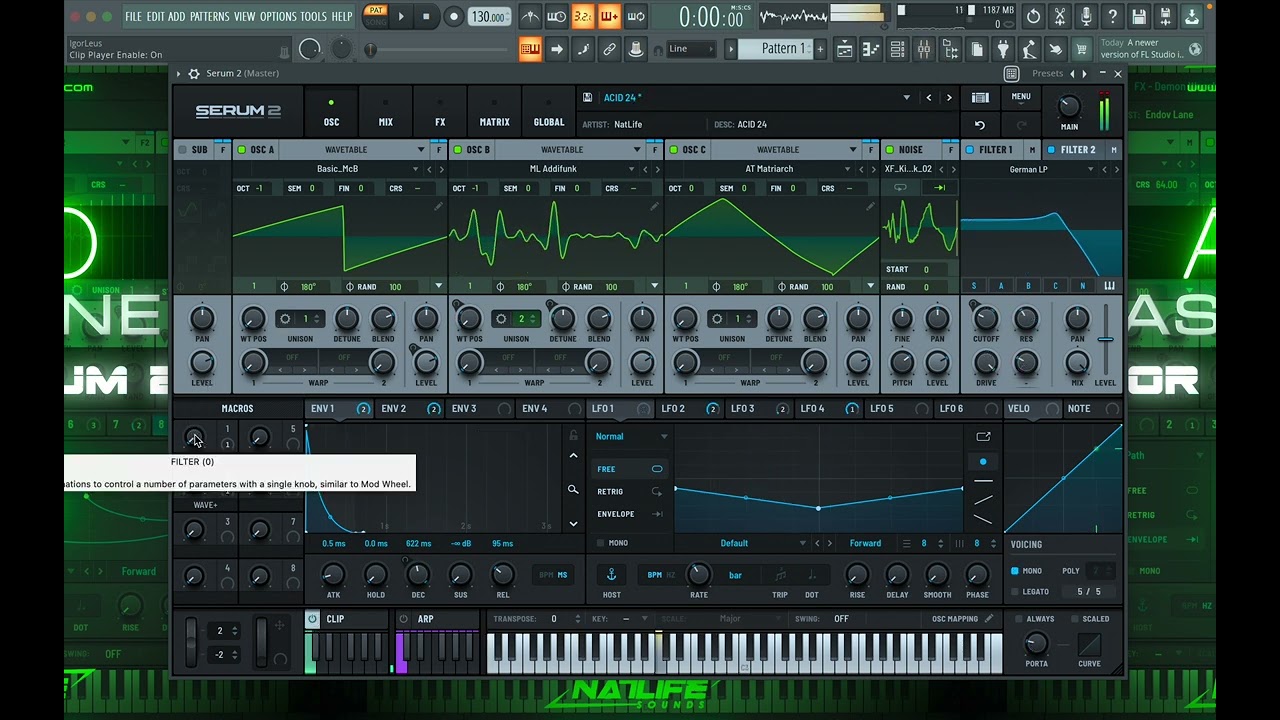
Task: Click the FL Studio help question mark icon
Action: pos(1113,17)
